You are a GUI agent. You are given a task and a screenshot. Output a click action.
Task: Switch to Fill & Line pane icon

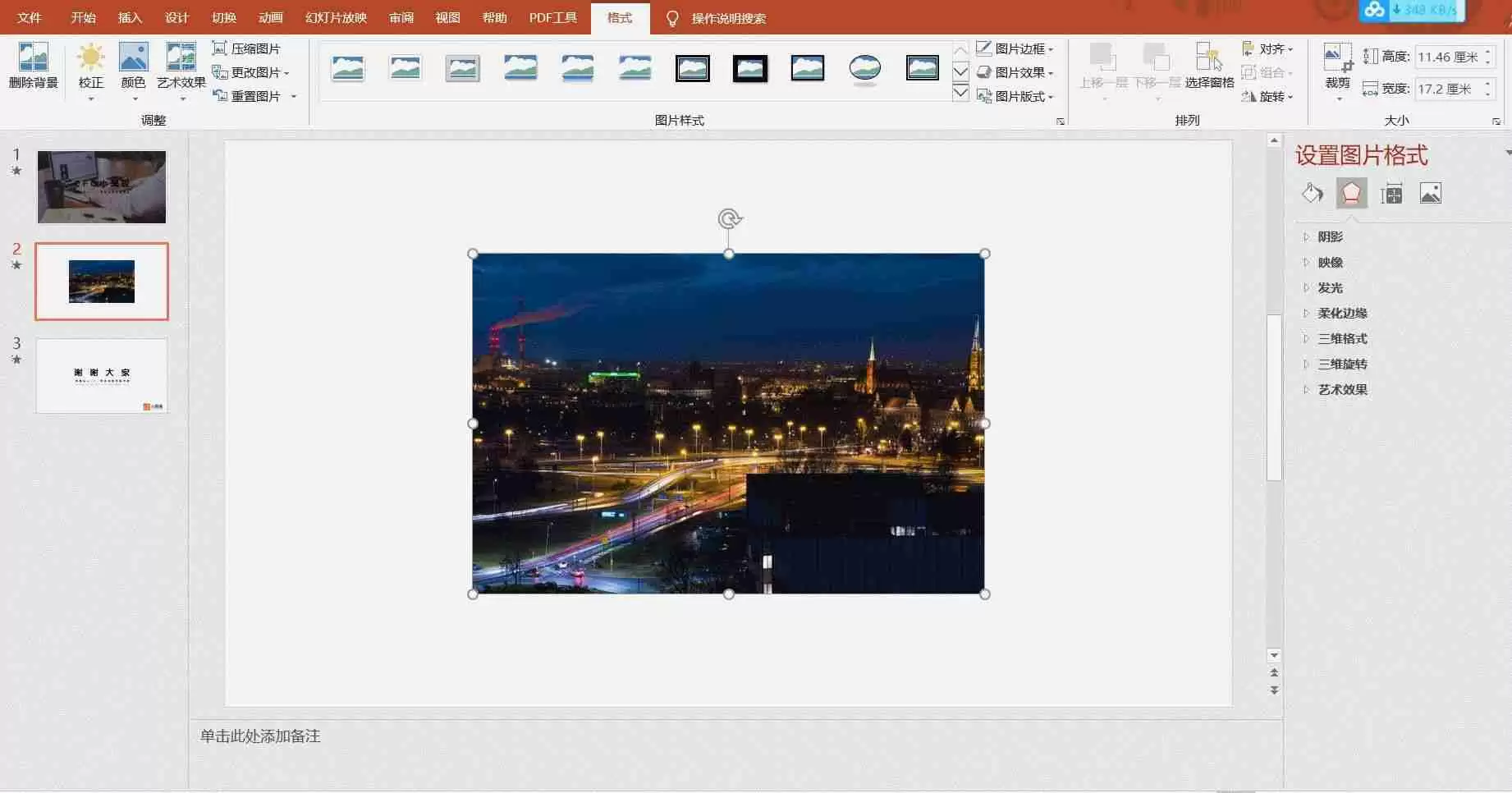(1313, 194)
